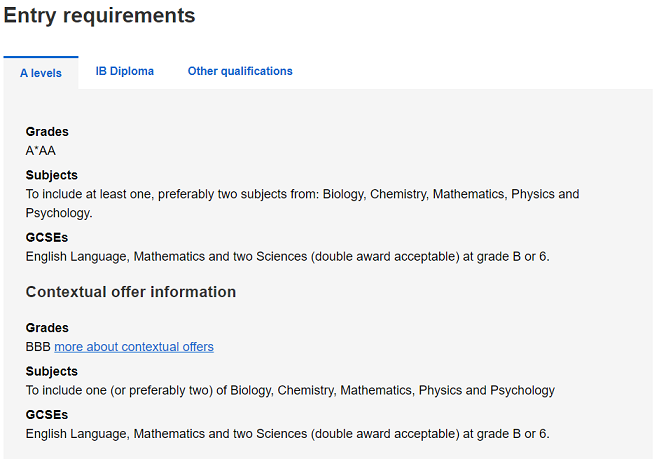Click the Subjects label under the contextual offer
This screenshot has height=459, width=659.
tap(52, 371)
